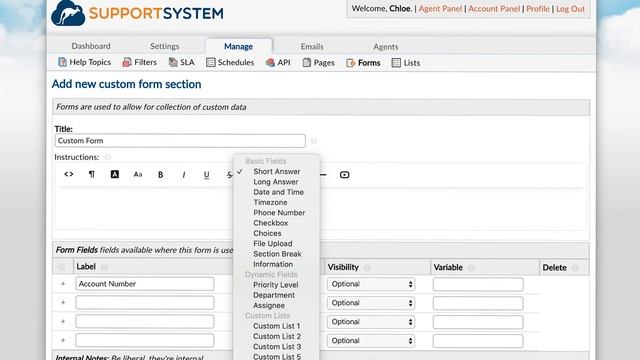Open the Lists section
The image size is (640, 360).
coord(406,63)
